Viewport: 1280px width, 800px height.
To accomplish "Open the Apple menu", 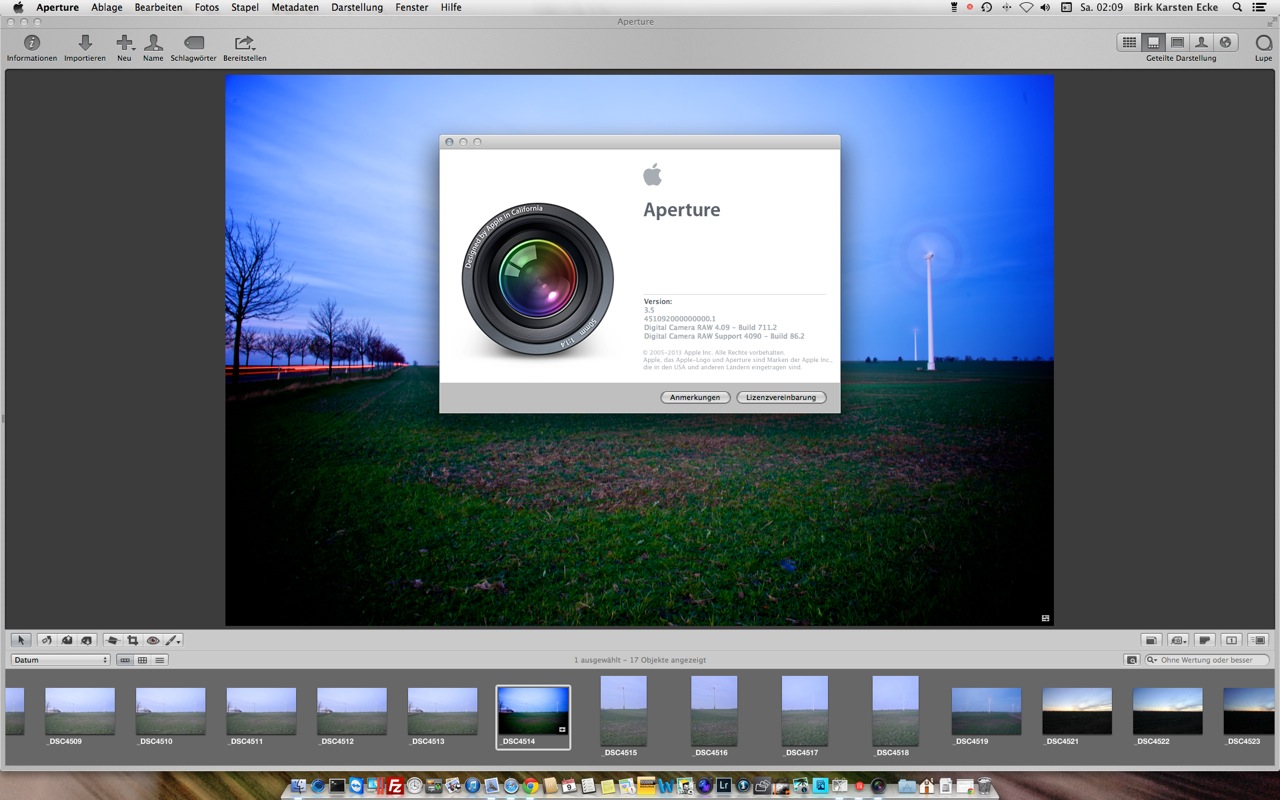I will [x=17, y=7].
